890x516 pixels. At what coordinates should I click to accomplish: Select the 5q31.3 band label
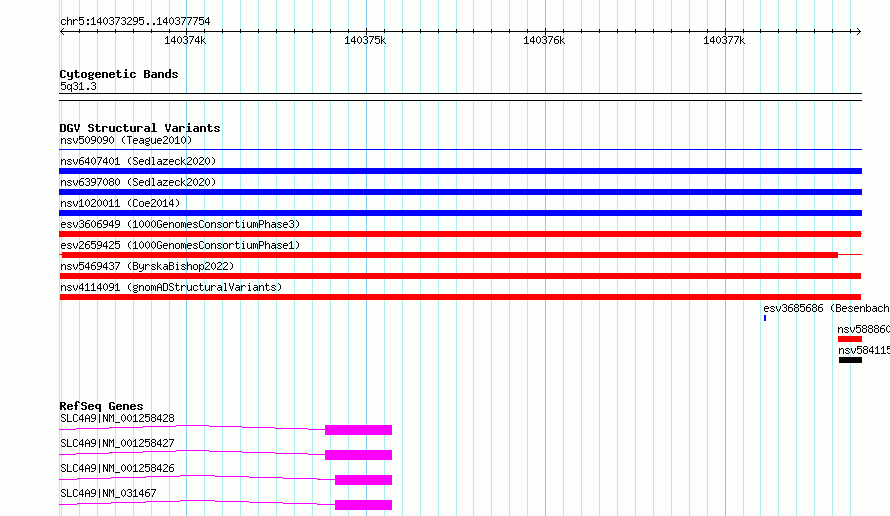(x=78, y=86)
